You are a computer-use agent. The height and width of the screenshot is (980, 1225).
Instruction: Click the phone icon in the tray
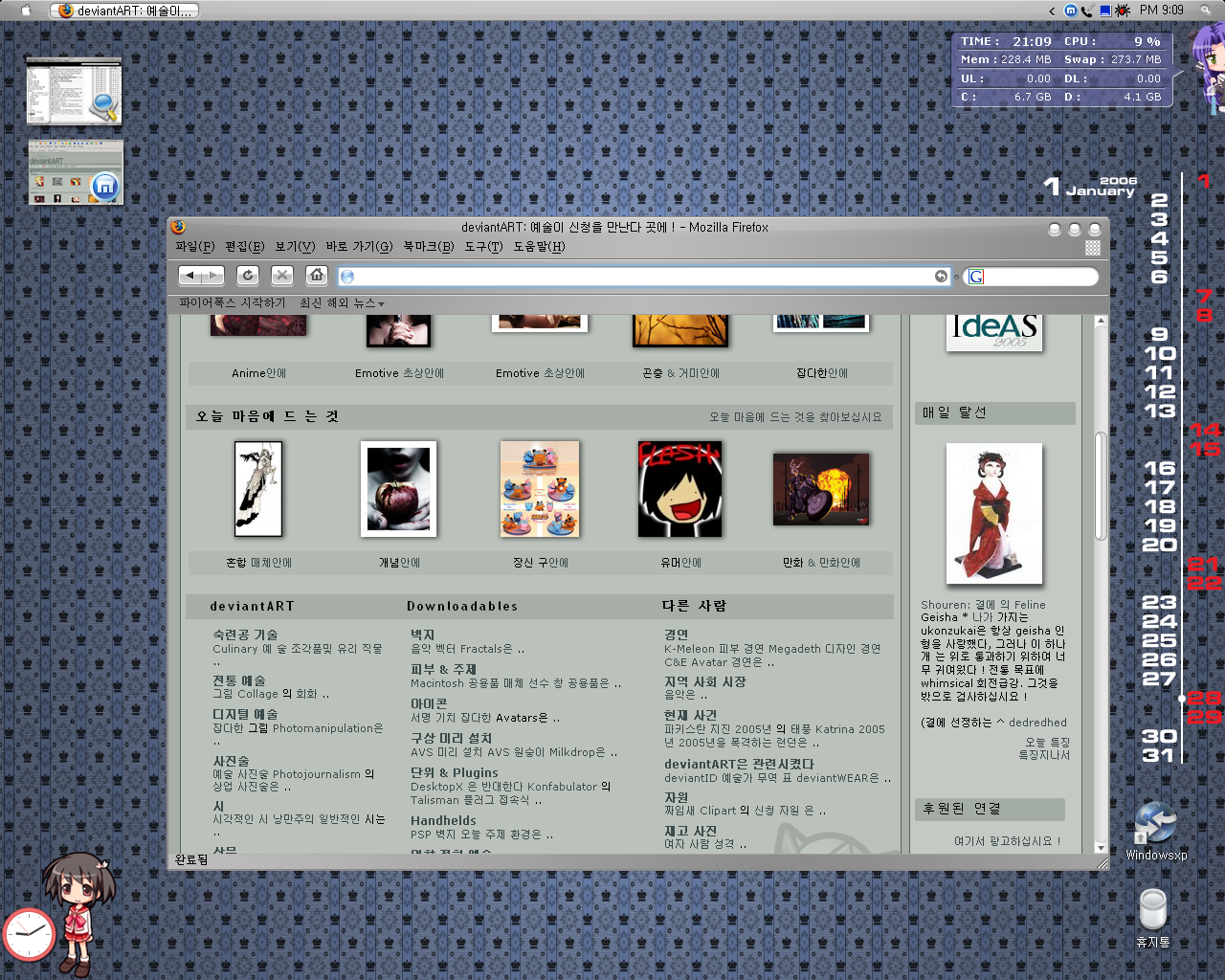pyautogui.click(x=1087, y=11)
